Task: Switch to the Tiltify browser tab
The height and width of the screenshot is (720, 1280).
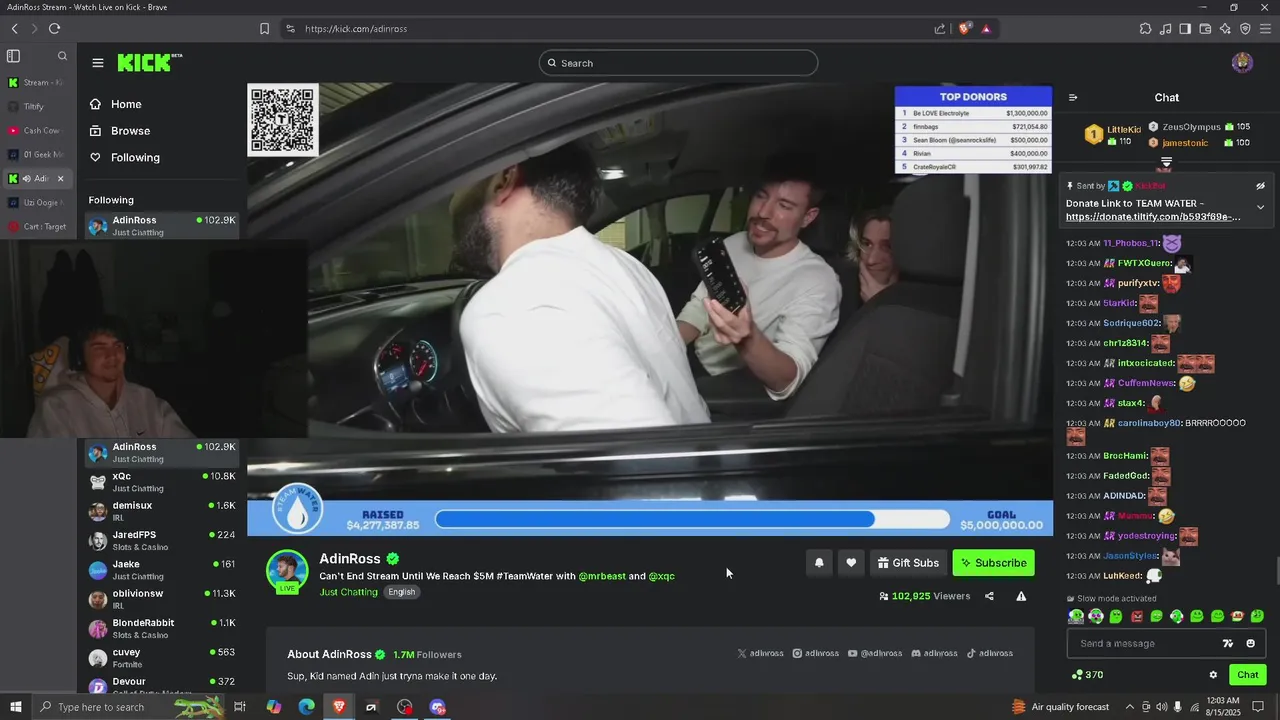Action: coord(36,106)
